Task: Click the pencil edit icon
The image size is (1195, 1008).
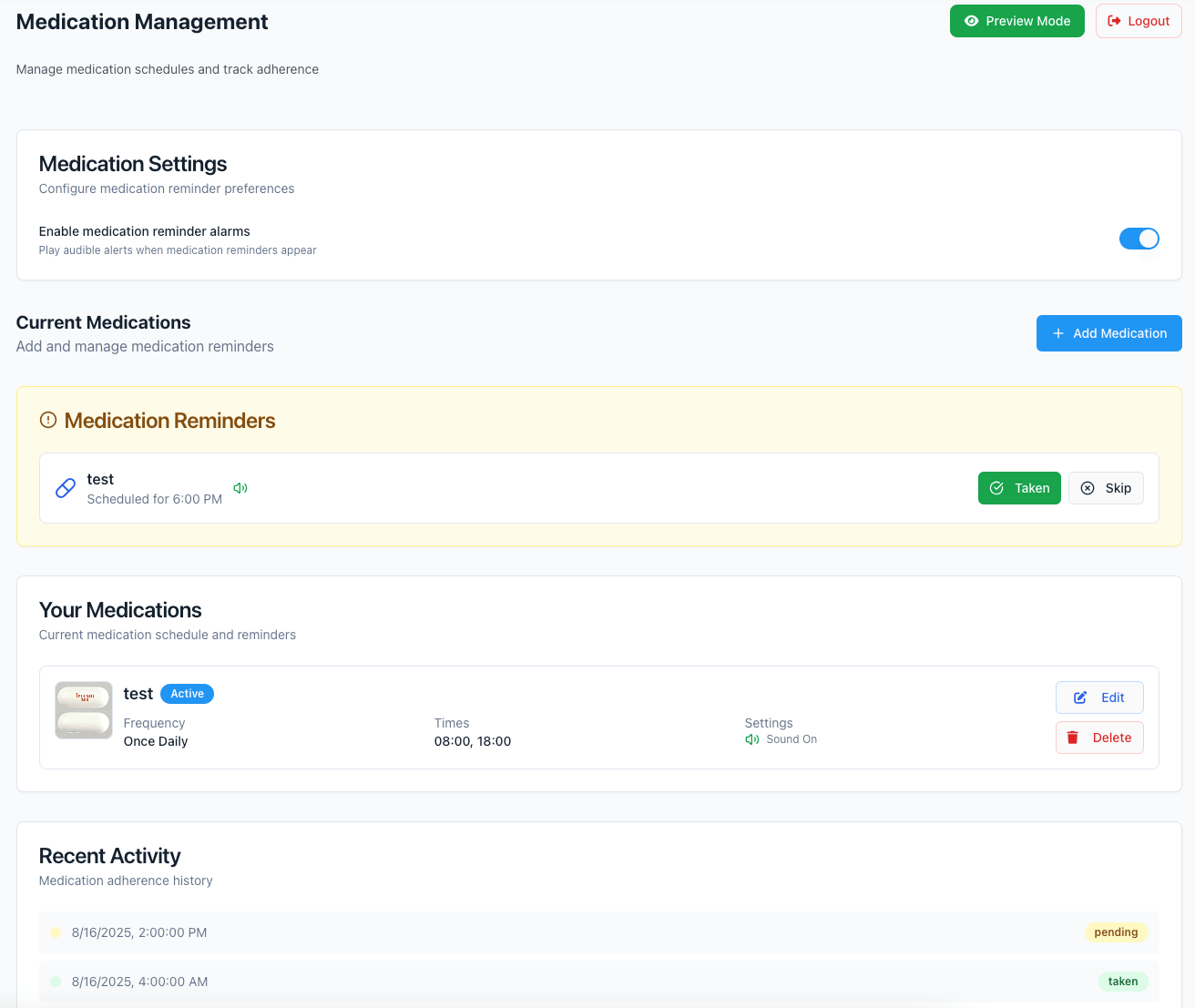Action: pyautogui.click(x=1080, y=697)
